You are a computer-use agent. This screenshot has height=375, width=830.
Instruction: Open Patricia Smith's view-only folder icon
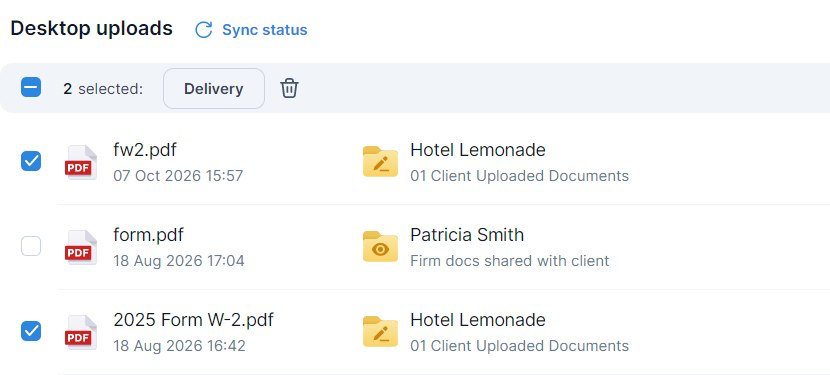click(380, 246)
